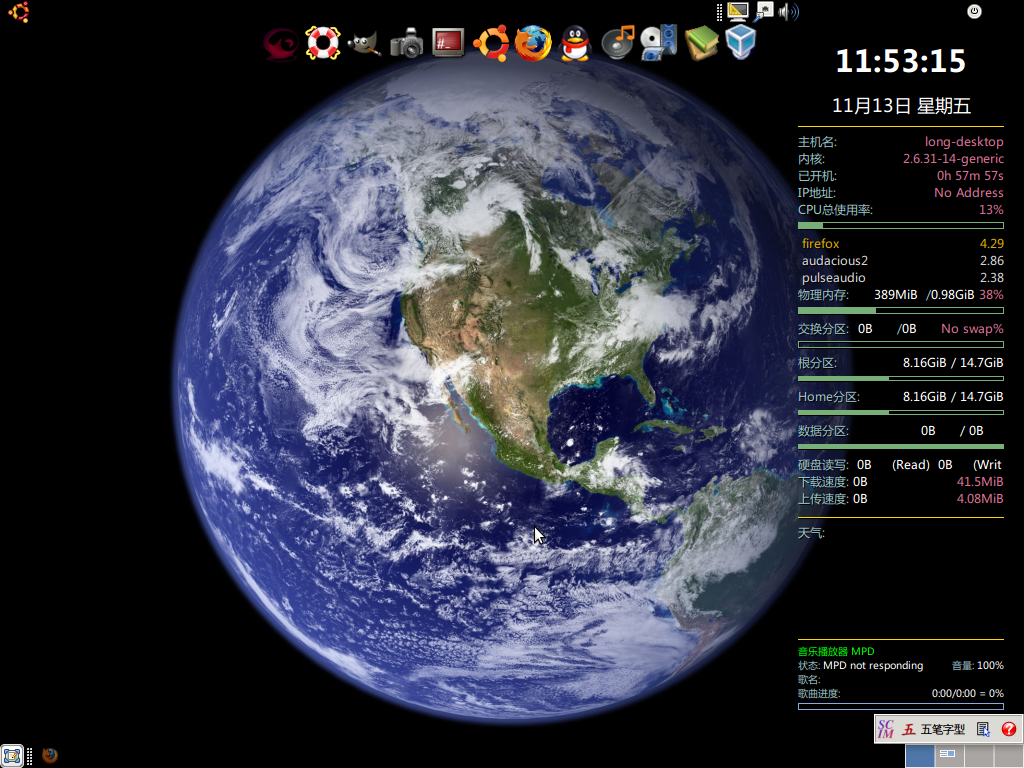The height and width of the screenshot is (768, 1024).
Task: Click the bottom panel drag handle
Action: click(x=29, y=756)
